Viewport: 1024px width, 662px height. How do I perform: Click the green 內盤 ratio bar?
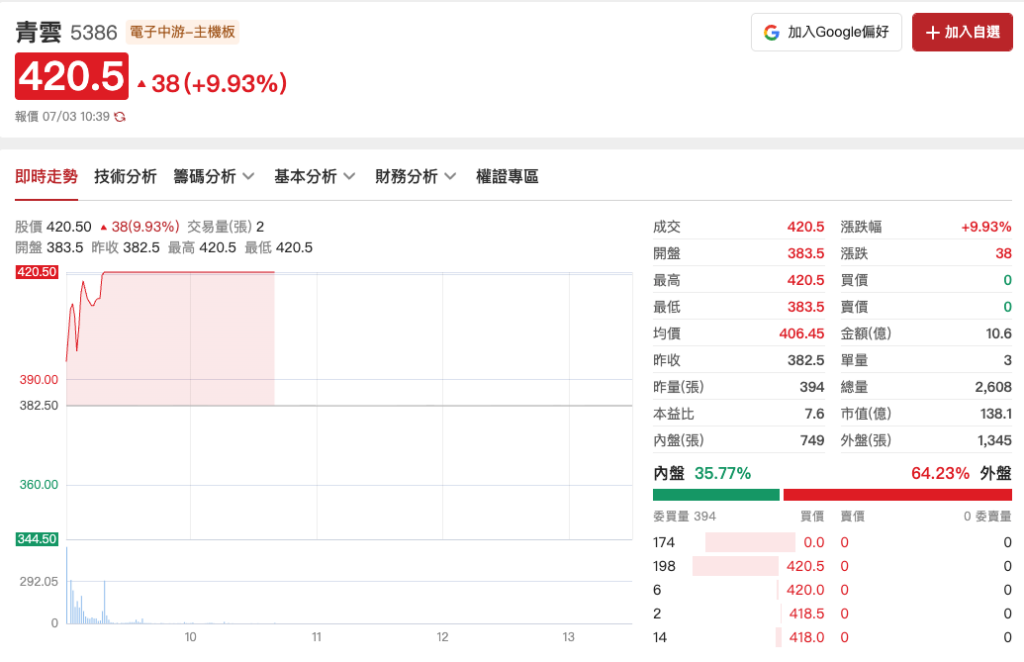click(x=716, y=495)
